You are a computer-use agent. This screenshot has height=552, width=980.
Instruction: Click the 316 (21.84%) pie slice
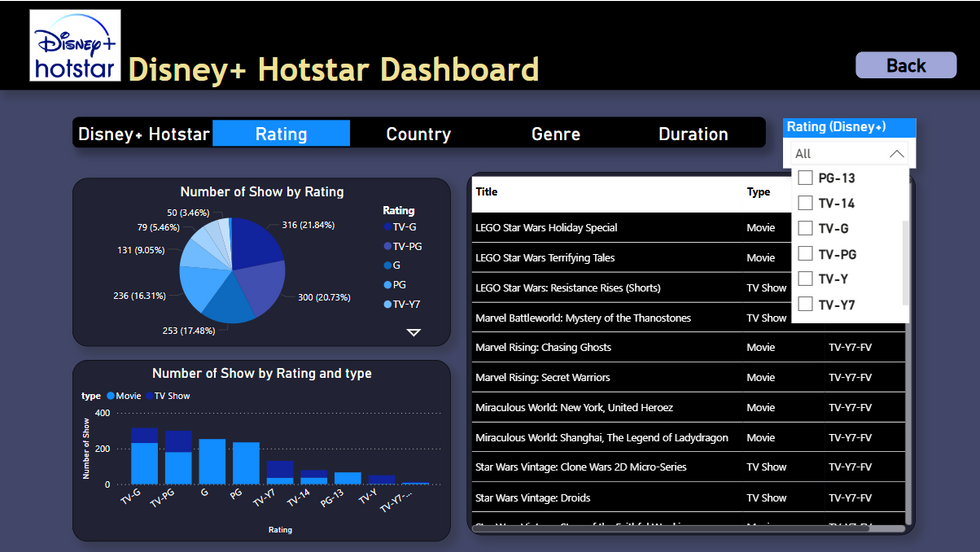(255, 244)
